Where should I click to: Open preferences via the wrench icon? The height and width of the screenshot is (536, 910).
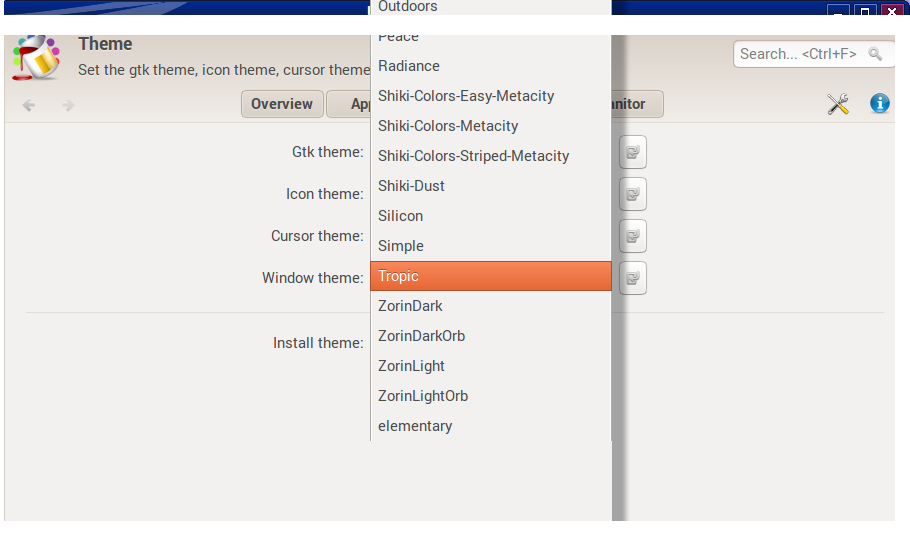[x=838, y=104]
